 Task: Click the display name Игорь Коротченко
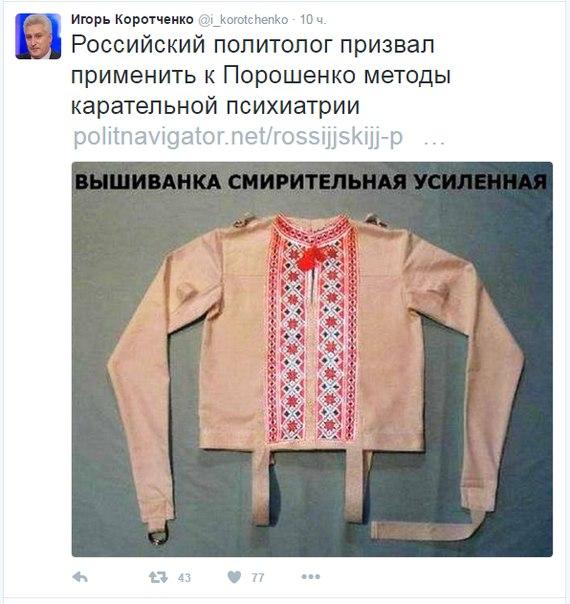point(132,19)
